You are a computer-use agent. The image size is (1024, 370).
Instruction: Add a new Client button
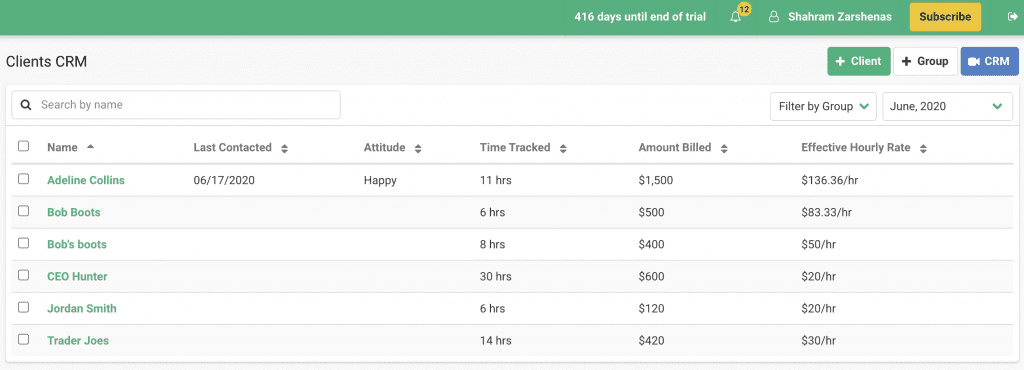click(x=859, y=61)
